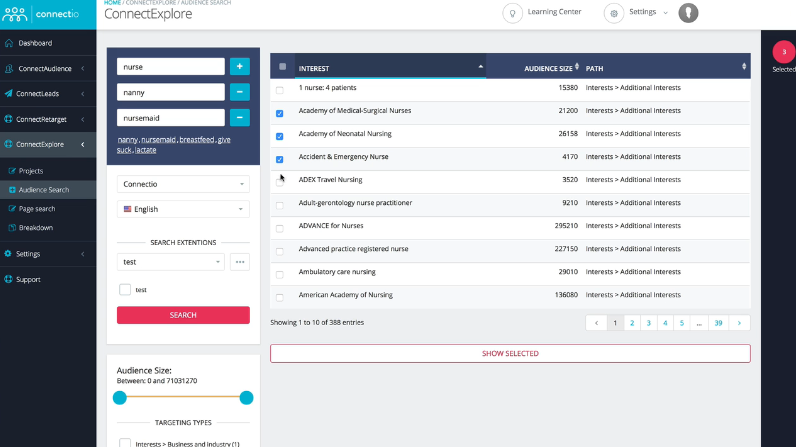Click the left audience size slider handle
This screenshot has height=448, width=796.
120,398
